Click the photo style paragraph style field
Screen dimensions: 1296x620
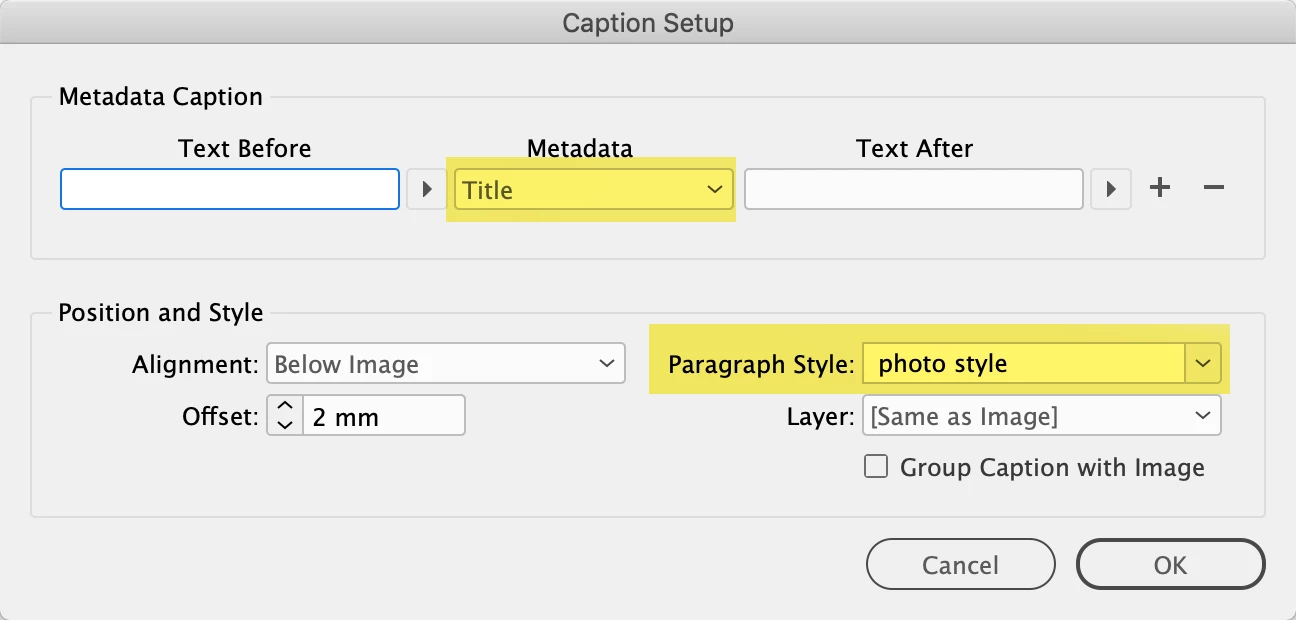pyautogui.click(x=1023, y=364)
